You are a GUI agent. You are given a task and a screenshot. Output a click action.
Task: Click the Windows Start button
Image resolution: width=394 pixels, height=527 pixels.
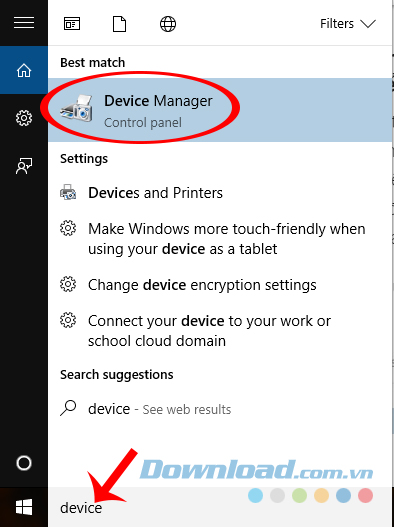point(24,507)
